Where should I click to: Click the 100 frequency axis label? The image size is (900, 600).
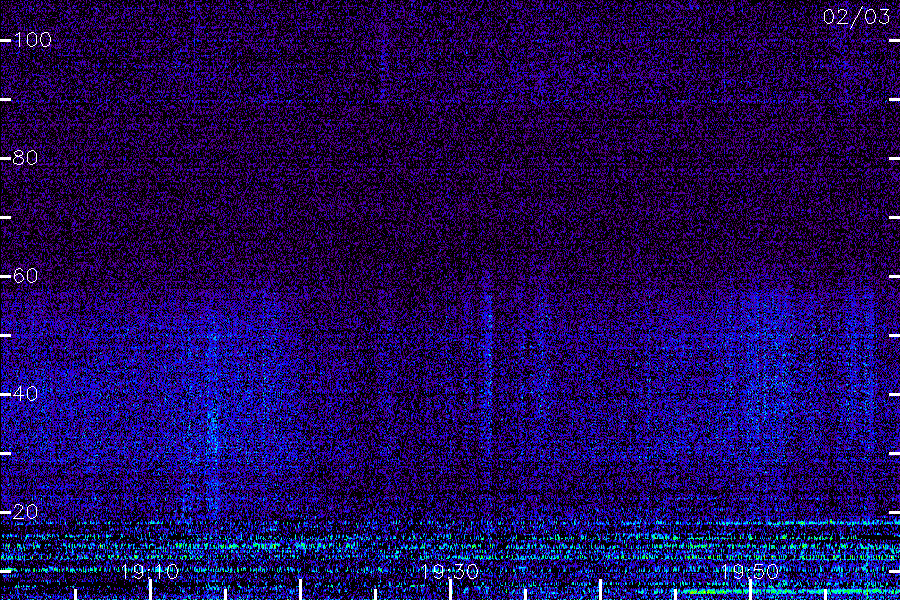[x=32, y=40]
